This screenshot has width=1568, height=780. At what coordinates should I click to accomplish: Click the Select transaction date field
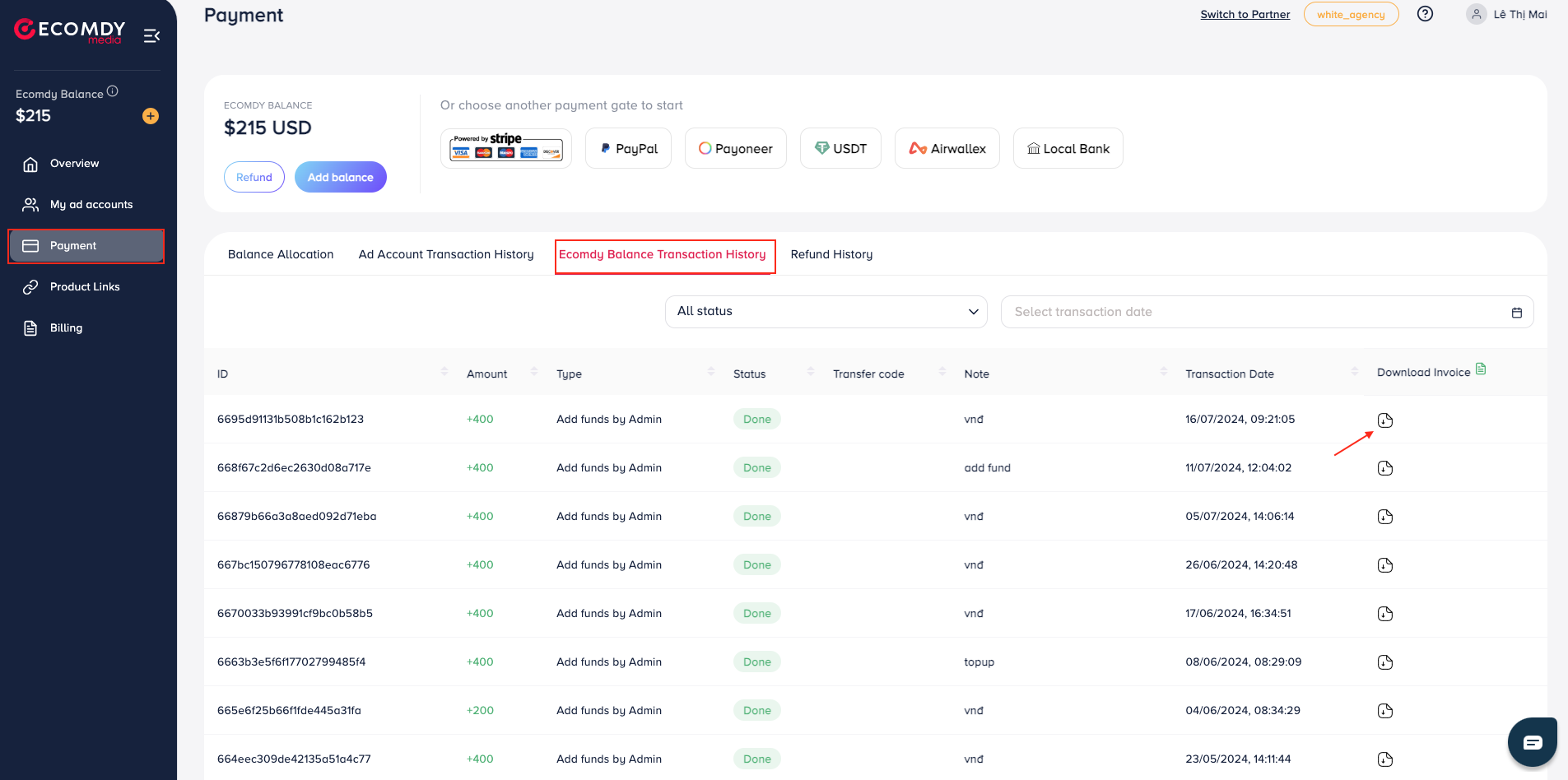(1268, 312)
